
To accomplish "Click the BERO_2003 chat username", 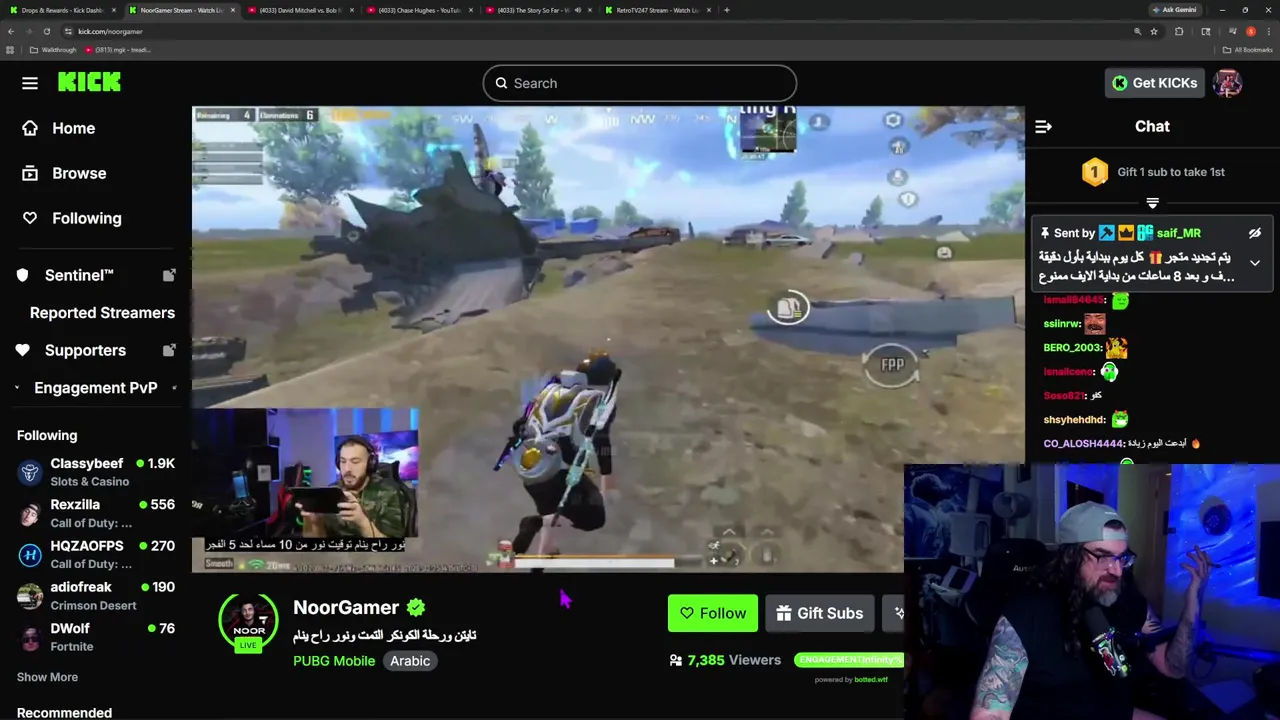I will coord(1072,348).
